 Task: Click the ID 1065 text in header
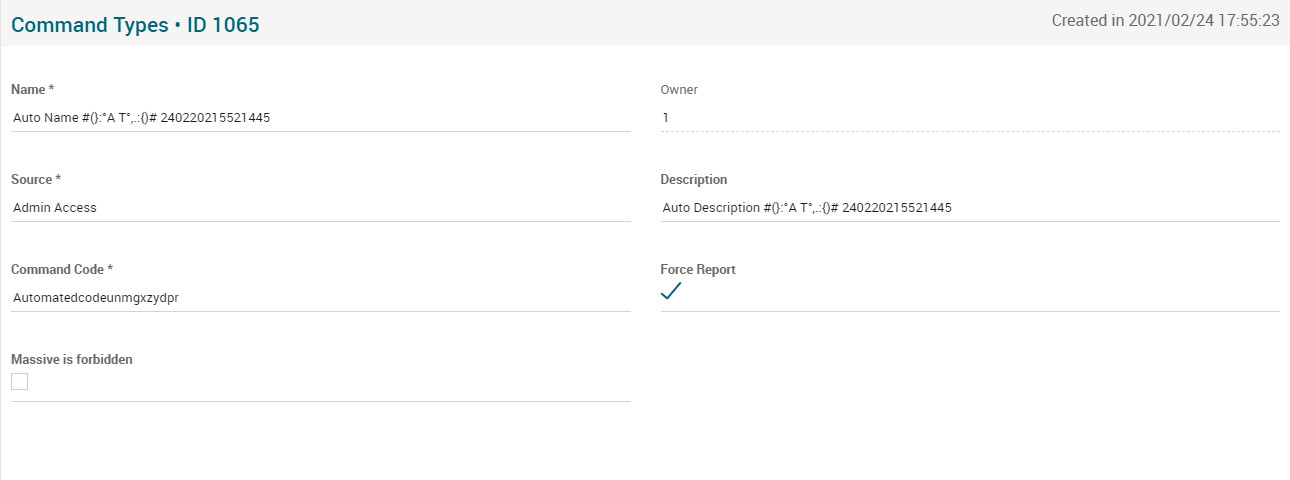pyautogui.click(x=223, y=26)
